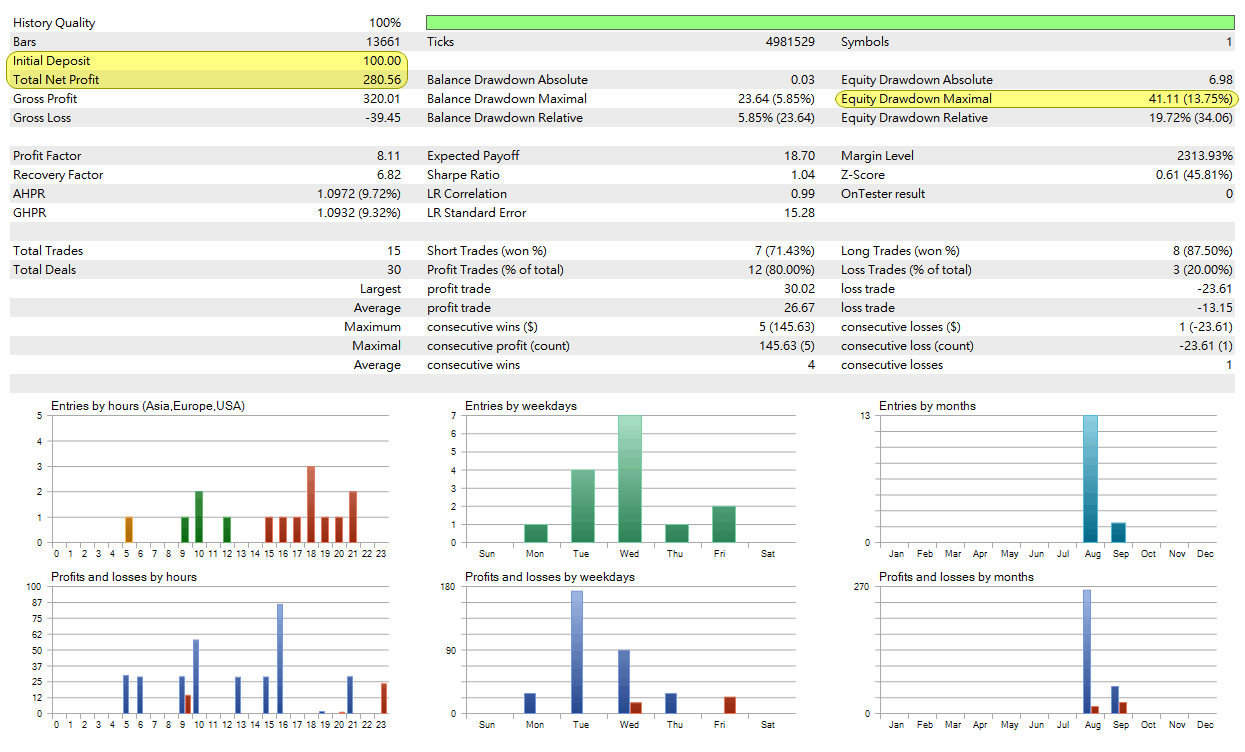Select the Sep bar in Entries by months
This screenshot has width=1245, height=752.
(x=1118, y=533)
